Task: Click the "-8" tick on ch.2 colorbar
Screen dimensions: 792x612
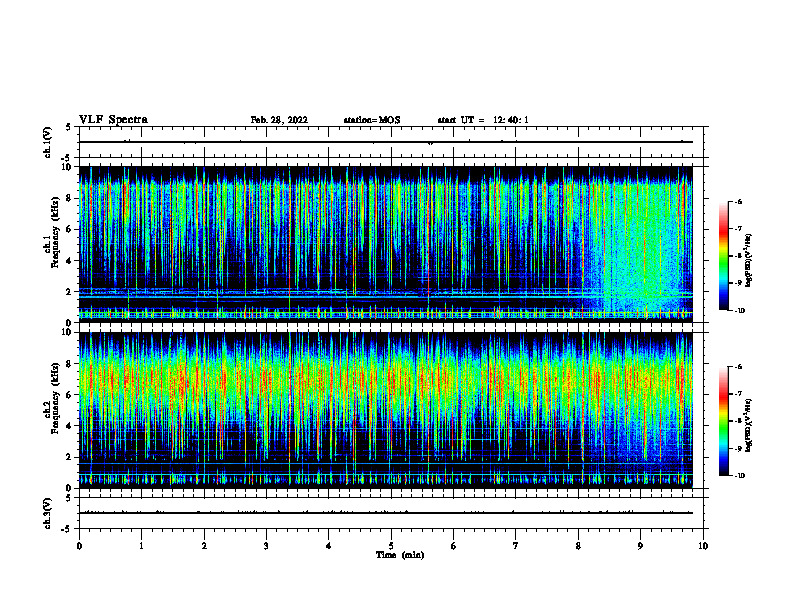Action: 738,421
